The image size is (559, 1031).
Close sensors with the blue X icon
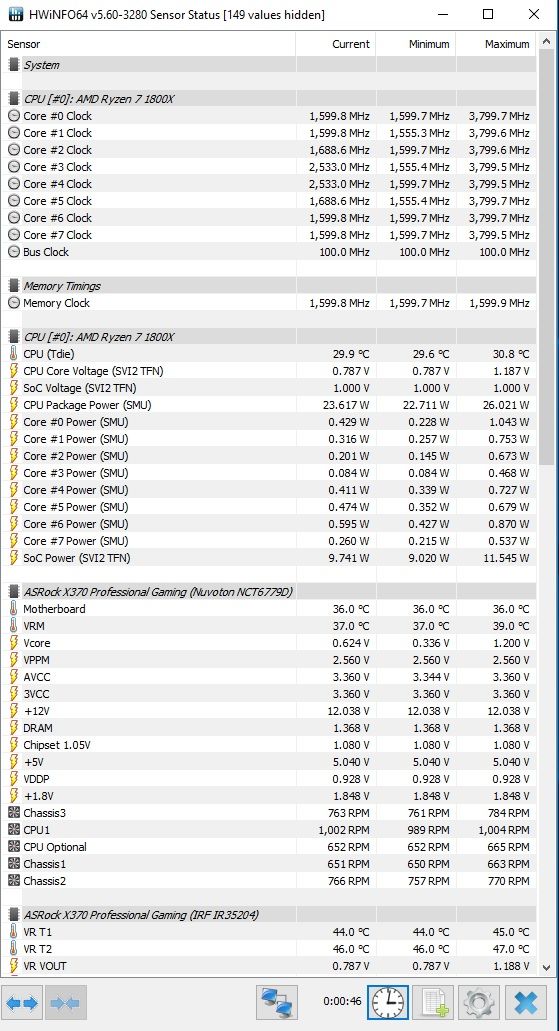[525, 1003]
